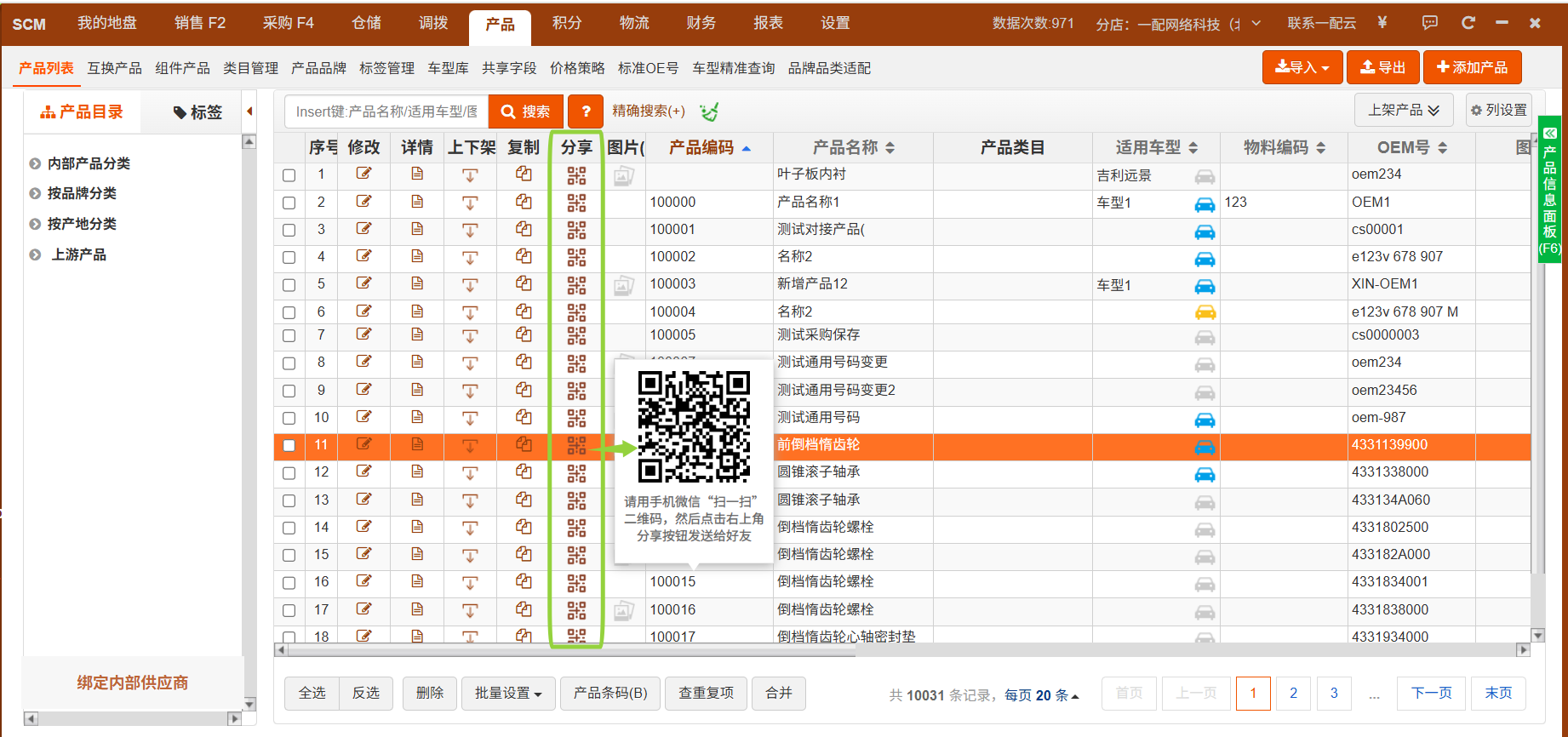Click picture icon for 叶子板内衬 row
1568x737 pixels.
(624, 176)
